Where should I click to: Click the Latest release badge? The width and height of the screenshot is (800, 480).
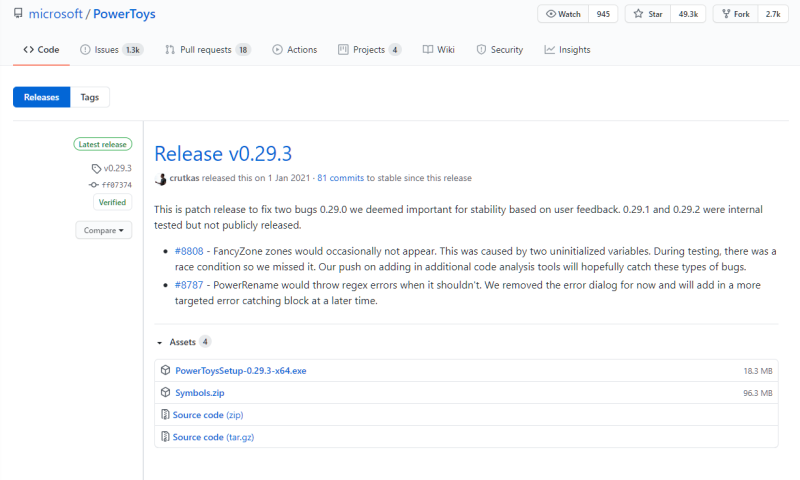pos(103,144)
